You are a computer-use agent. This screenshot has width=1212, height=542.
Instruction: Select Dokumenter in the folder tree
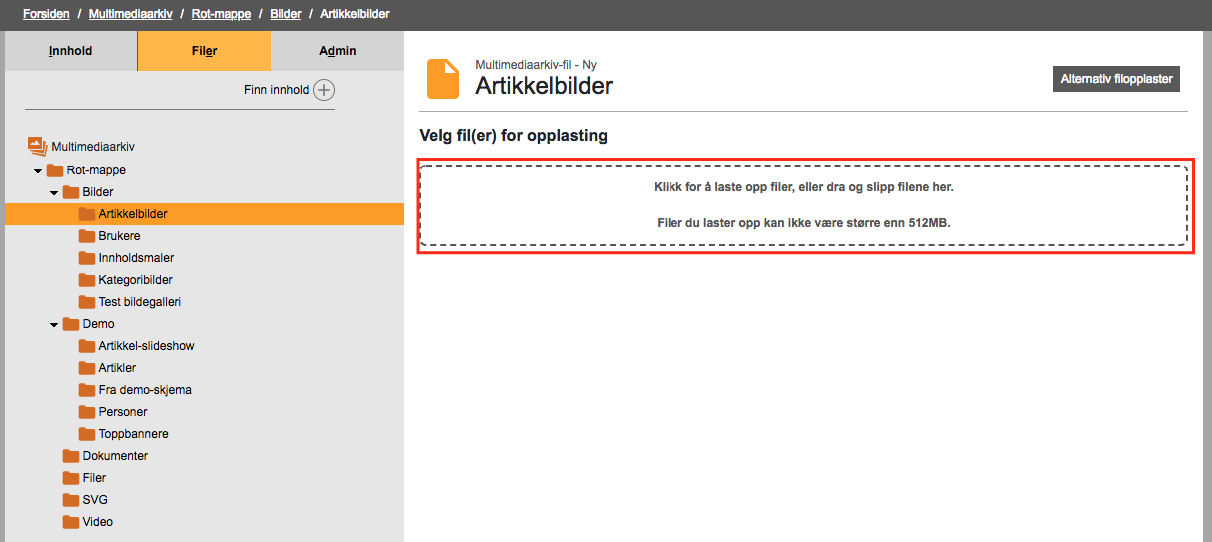(115, 456)
